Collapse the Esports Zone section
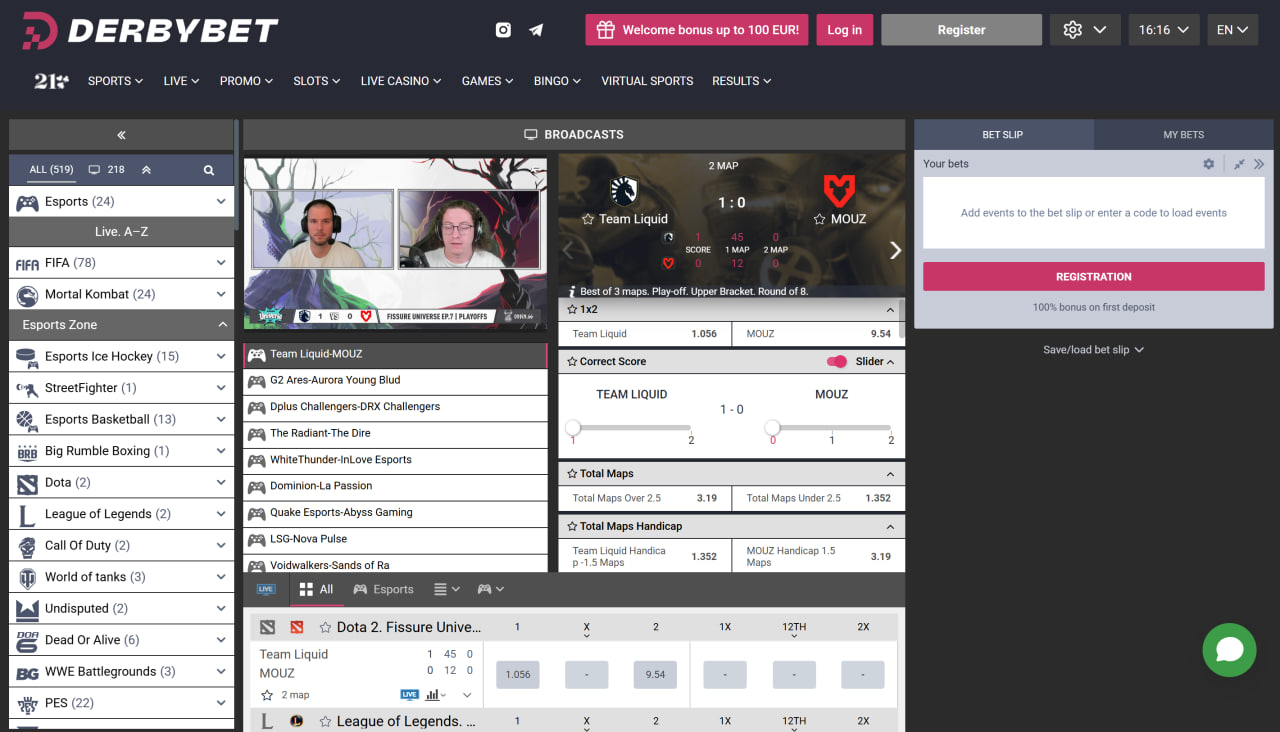1280x732 pixels. (222, 325)
